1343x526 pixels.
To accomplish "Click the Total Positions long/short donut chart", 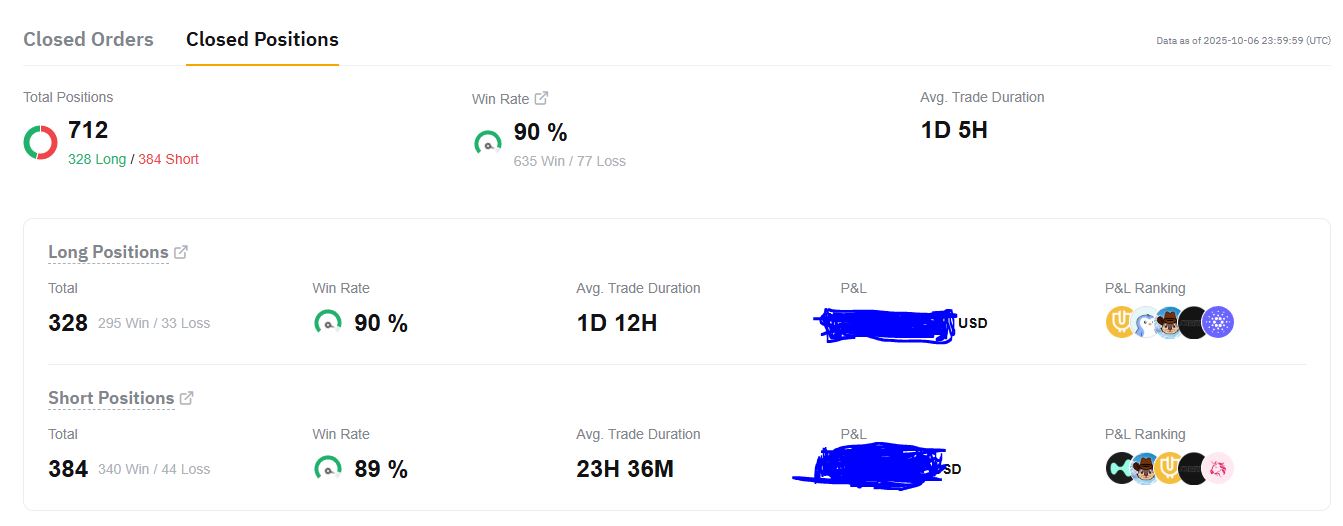I will point(41,143).
